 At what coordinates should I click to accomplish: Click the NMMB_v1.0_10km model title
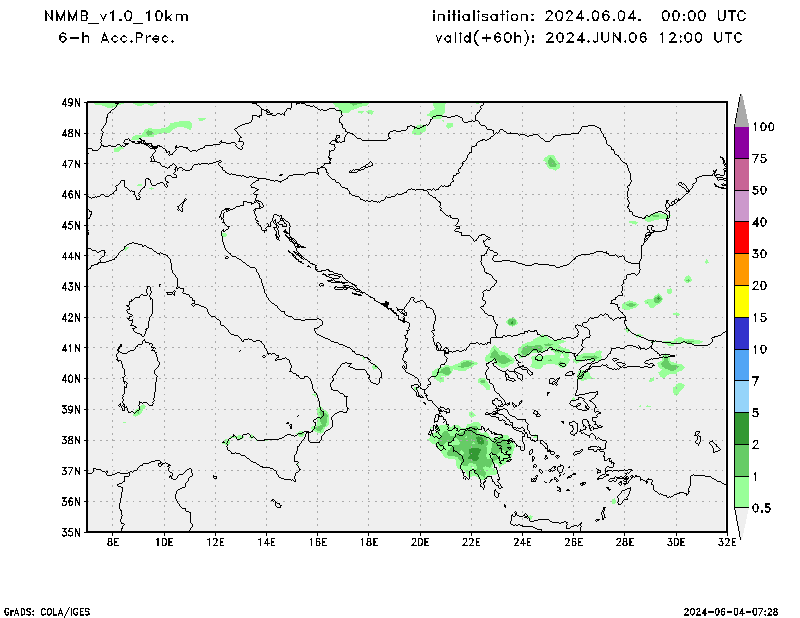pyautogui.click(x=117, y=17)
